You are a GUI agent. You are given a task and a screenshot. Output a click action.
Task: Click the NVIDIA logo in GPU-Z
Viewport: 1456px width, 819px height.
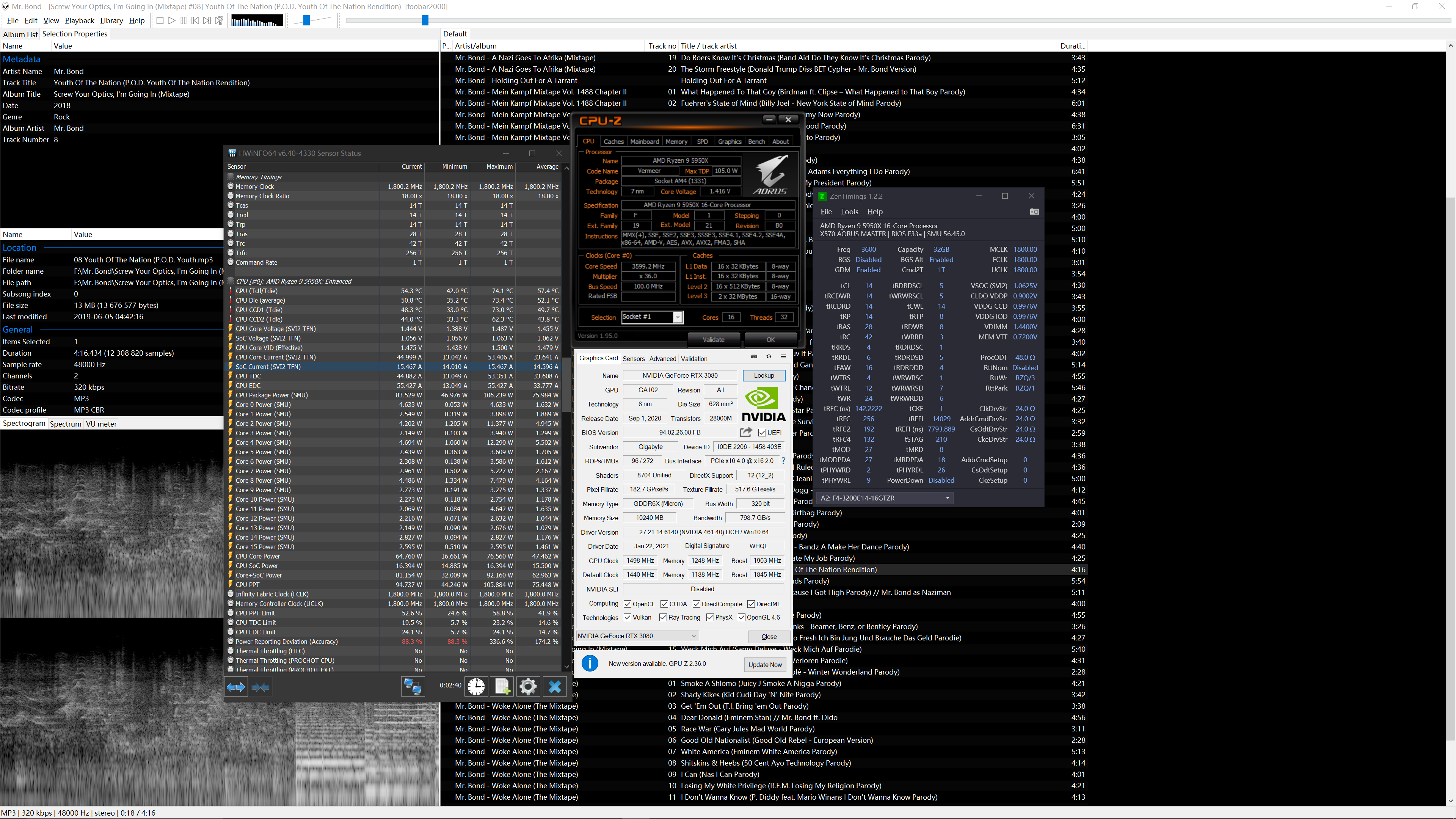tap(764, 404)
